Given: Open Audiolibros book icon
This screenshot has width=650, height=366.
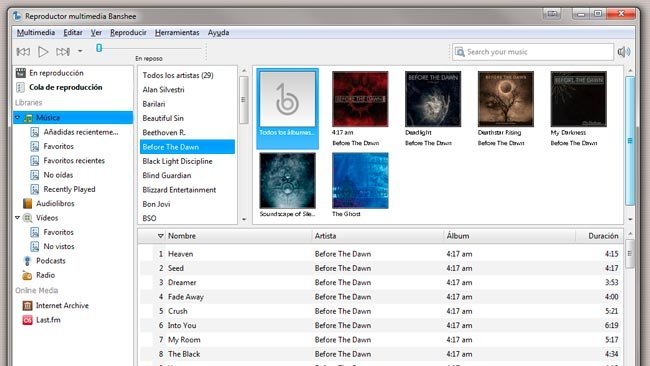Looking at the screenshot, I should pos(28,204).
